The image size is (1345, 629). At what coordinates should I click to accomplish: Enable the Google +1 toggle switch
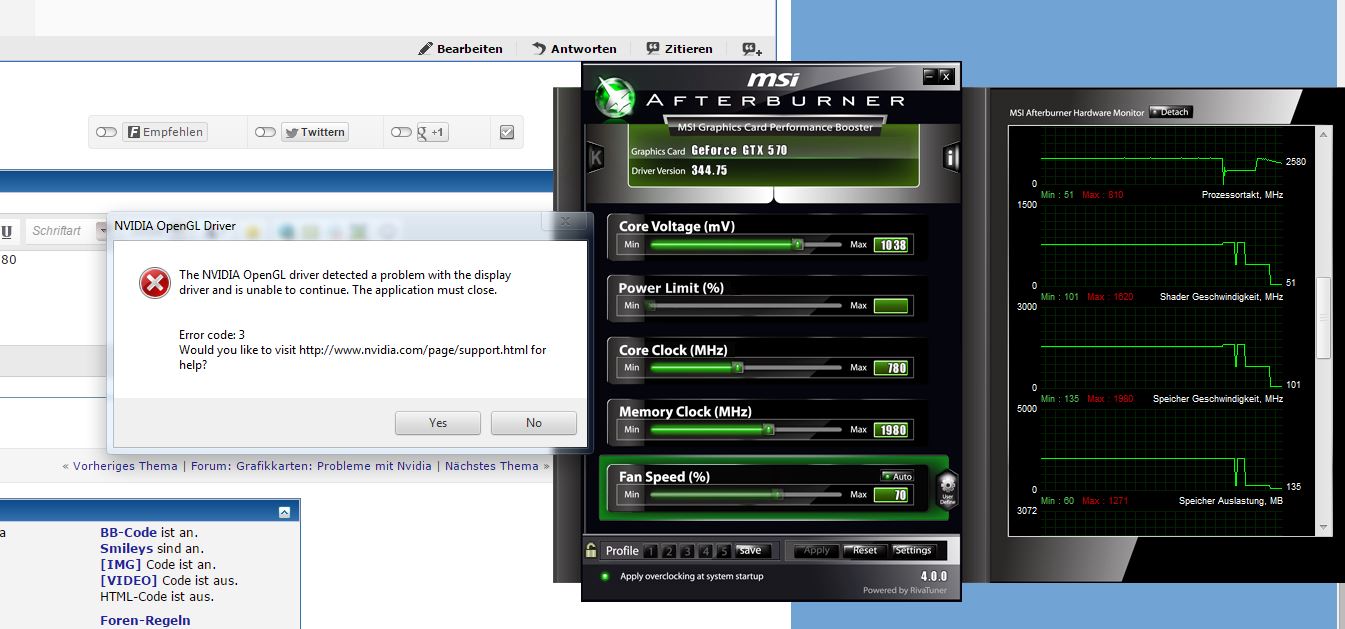point(401,132)
